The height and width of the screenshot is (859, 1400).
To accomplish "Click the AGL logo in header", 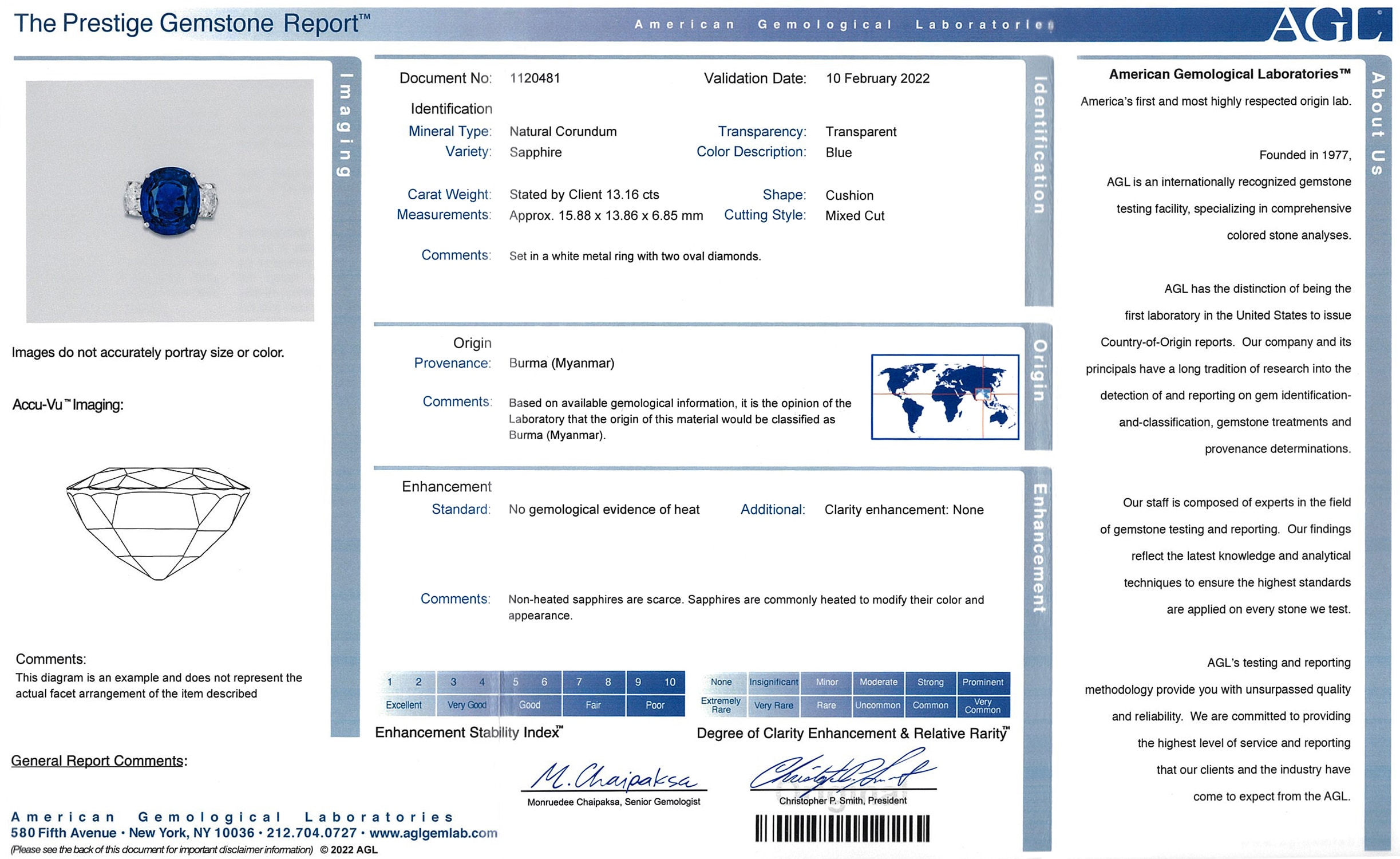I will point(1331,25).
